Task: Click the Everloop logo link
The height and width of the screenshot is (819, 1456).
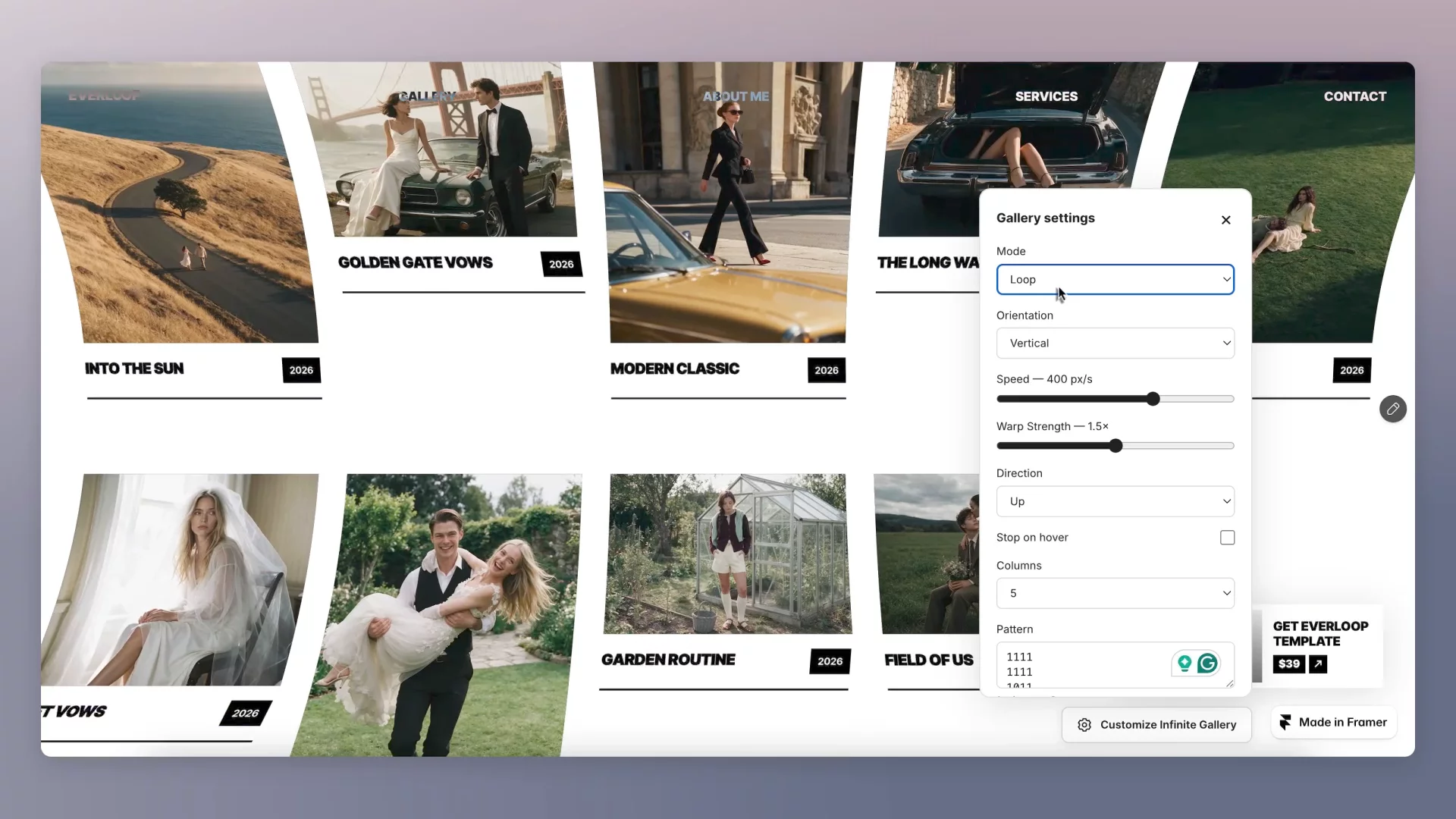Action: 104,96
